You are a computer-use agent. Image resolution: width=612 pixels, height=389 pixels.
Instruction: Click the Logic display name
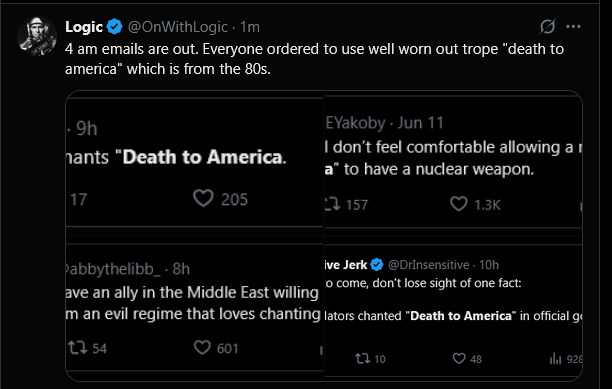(84, 27)
